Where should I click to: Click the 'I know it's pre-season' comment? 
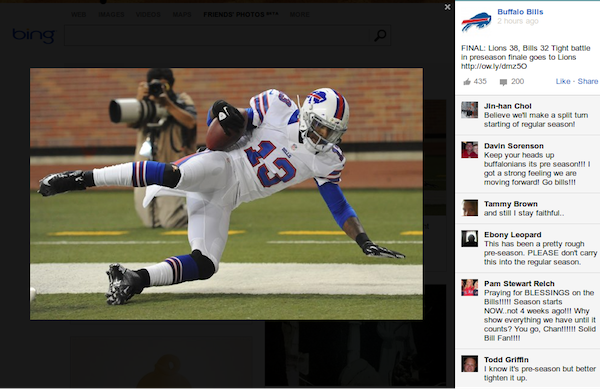click(x=540, y=373)
